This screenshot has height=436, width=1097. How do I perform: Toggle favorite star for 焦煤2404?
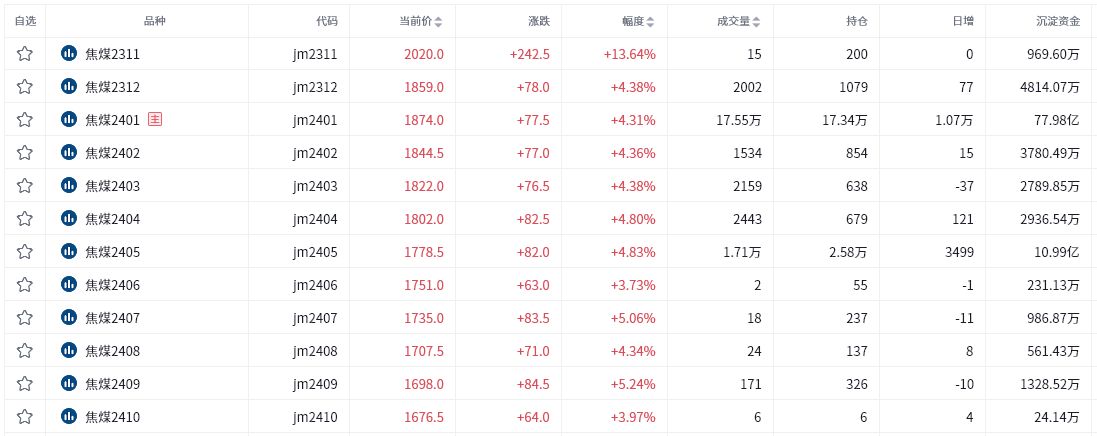click(x=24, y=218)
